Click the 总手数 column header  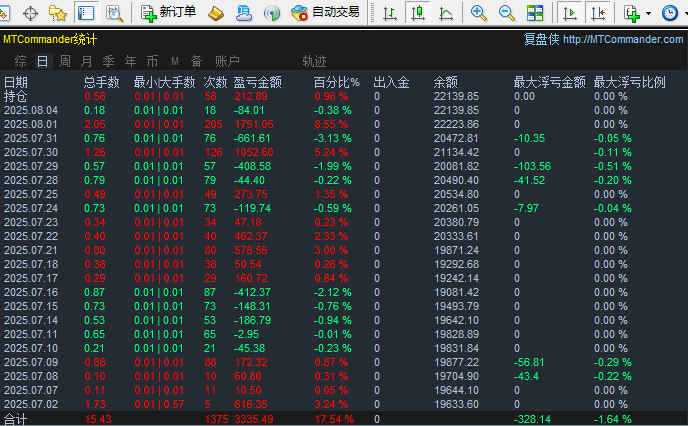pyautogui.click(x=101, y=82)
